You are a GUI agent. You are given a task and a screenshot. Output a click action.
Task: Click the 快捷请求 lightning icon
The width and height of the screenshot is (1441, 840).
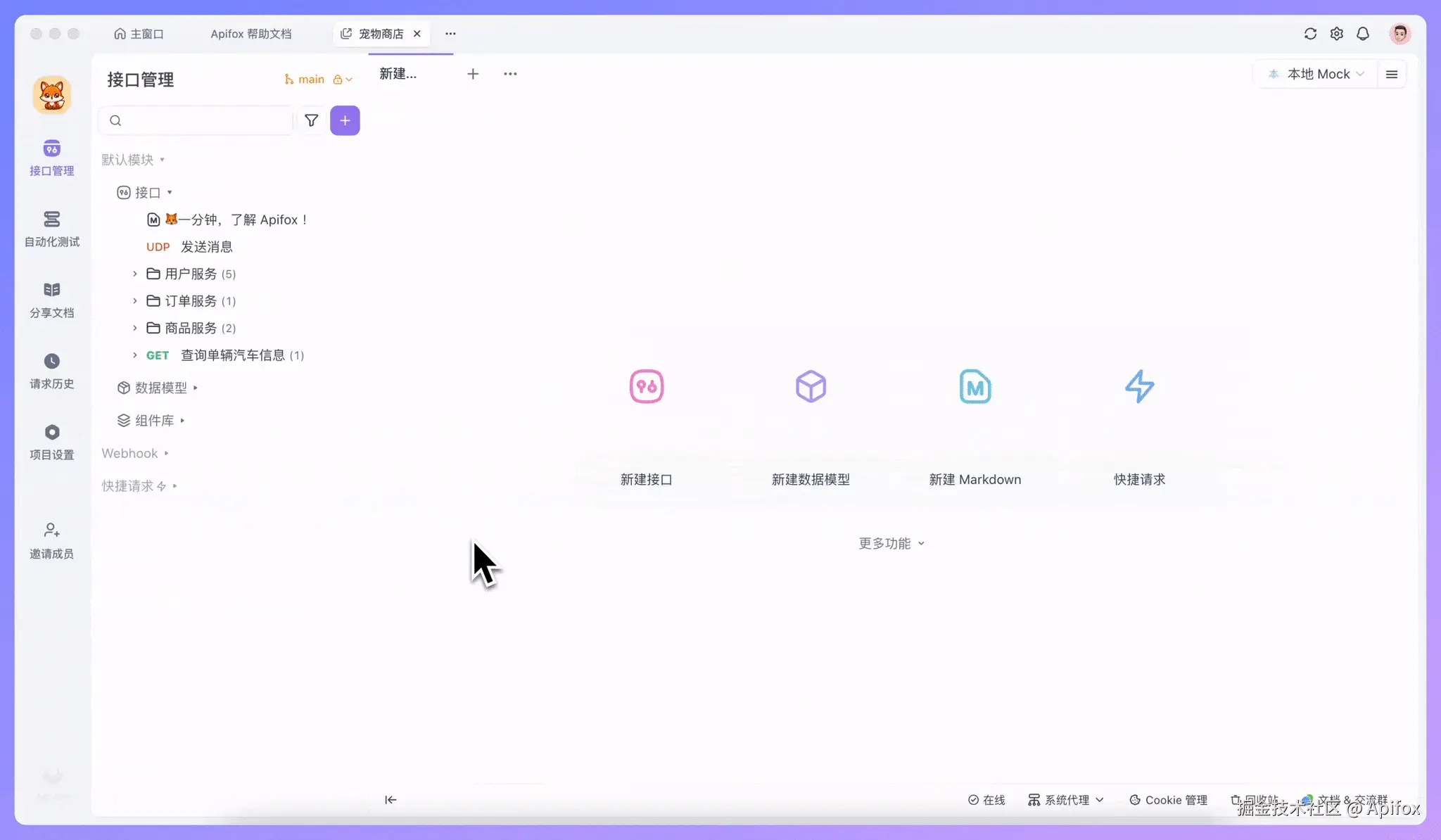1139,386
